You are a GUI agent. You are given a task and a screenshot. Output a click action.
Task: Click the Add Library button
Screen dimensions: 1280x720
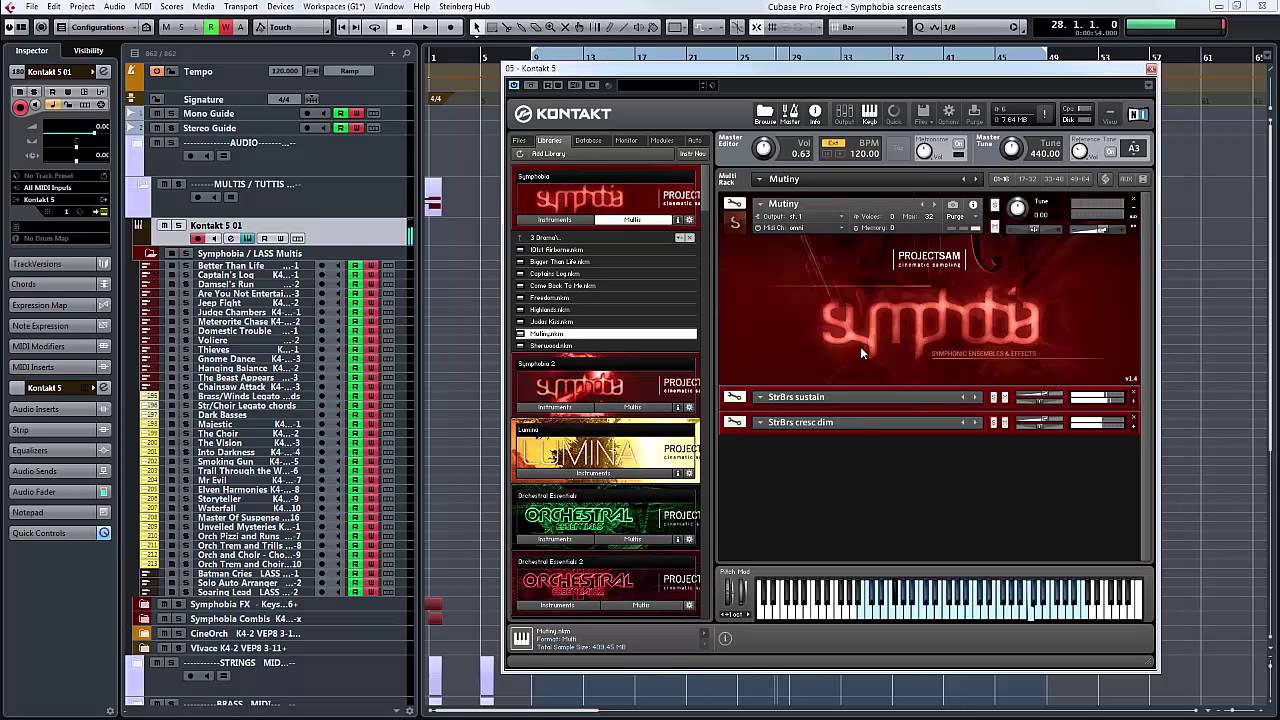pyautogui.click(x=548, y=154)
